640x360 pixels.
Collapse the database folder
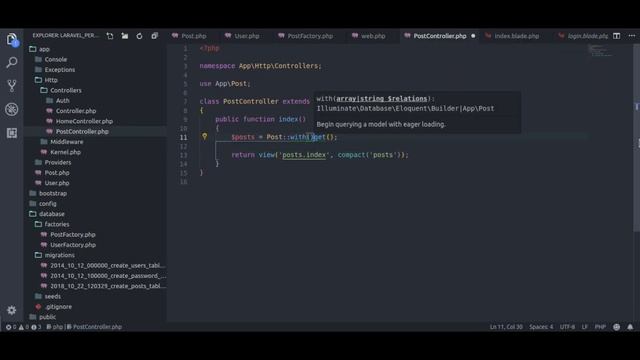click(51, 214)
